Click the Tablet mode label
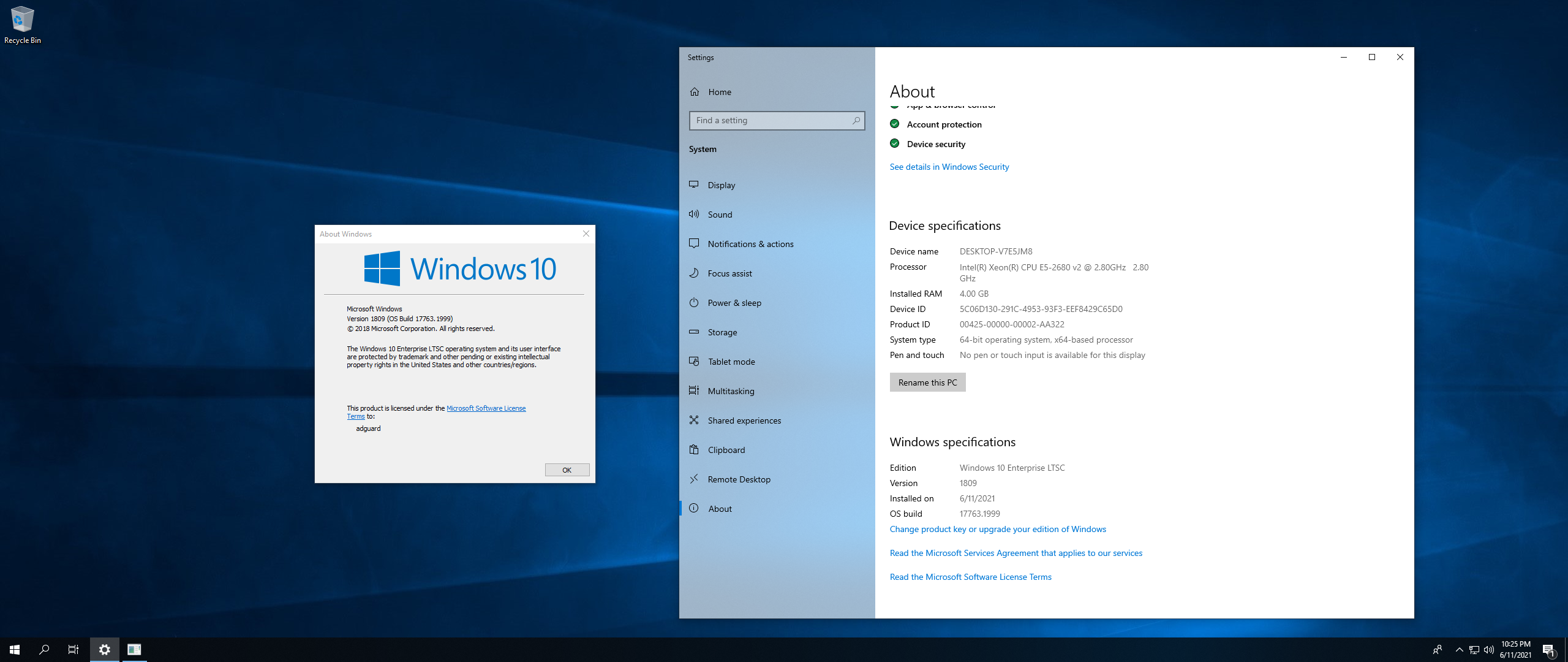This screenshot has height=662, width=1568. point(731,362)
